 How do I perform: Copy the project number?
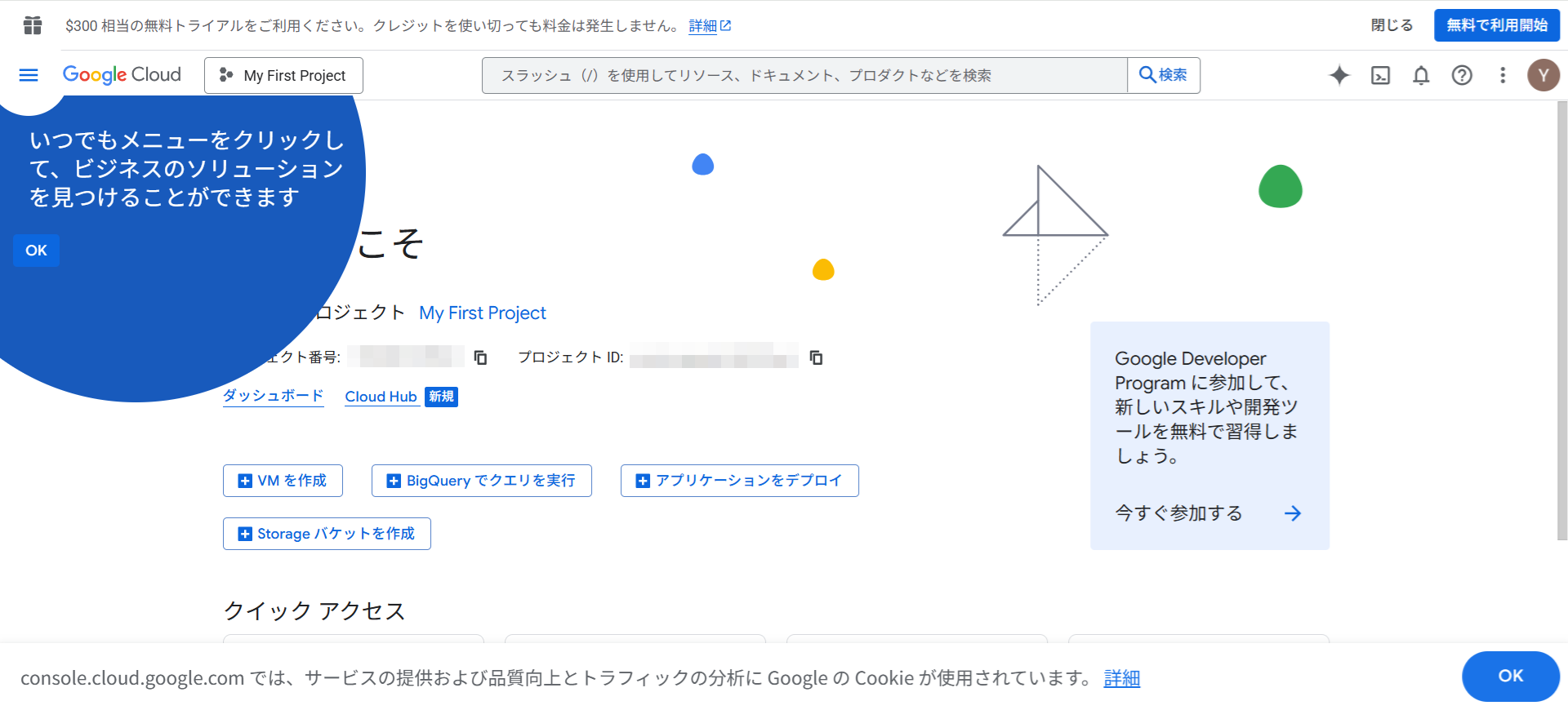tap(481, 357)
